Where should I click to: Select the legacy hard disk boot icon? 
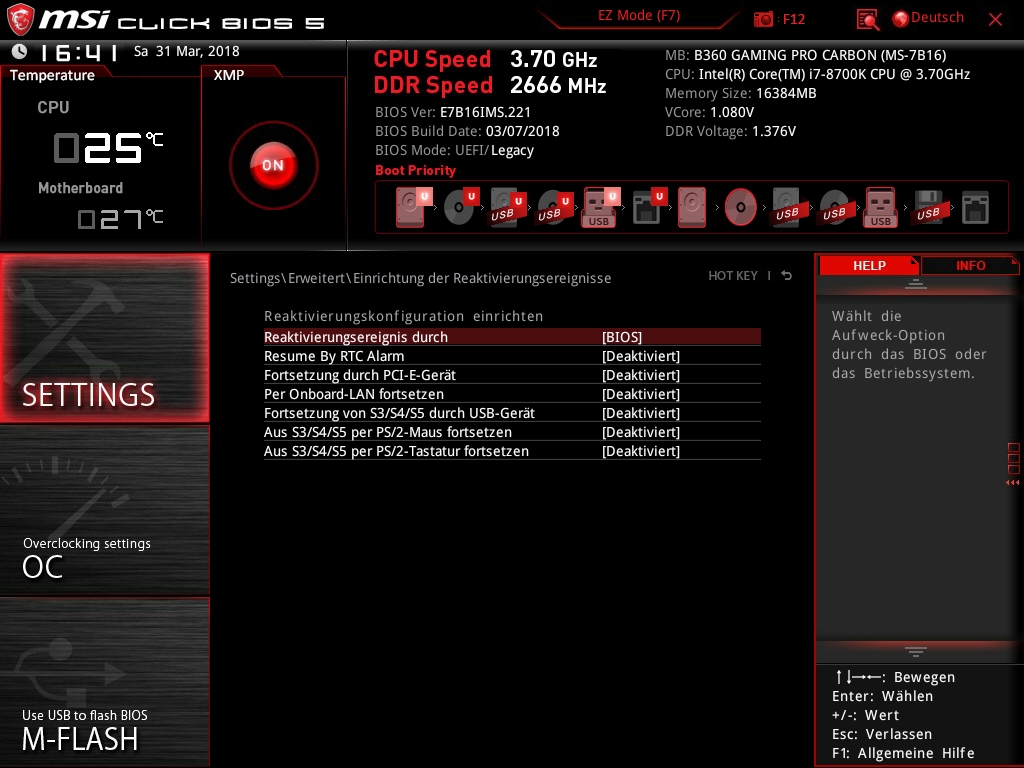click(x=692, y=208)
